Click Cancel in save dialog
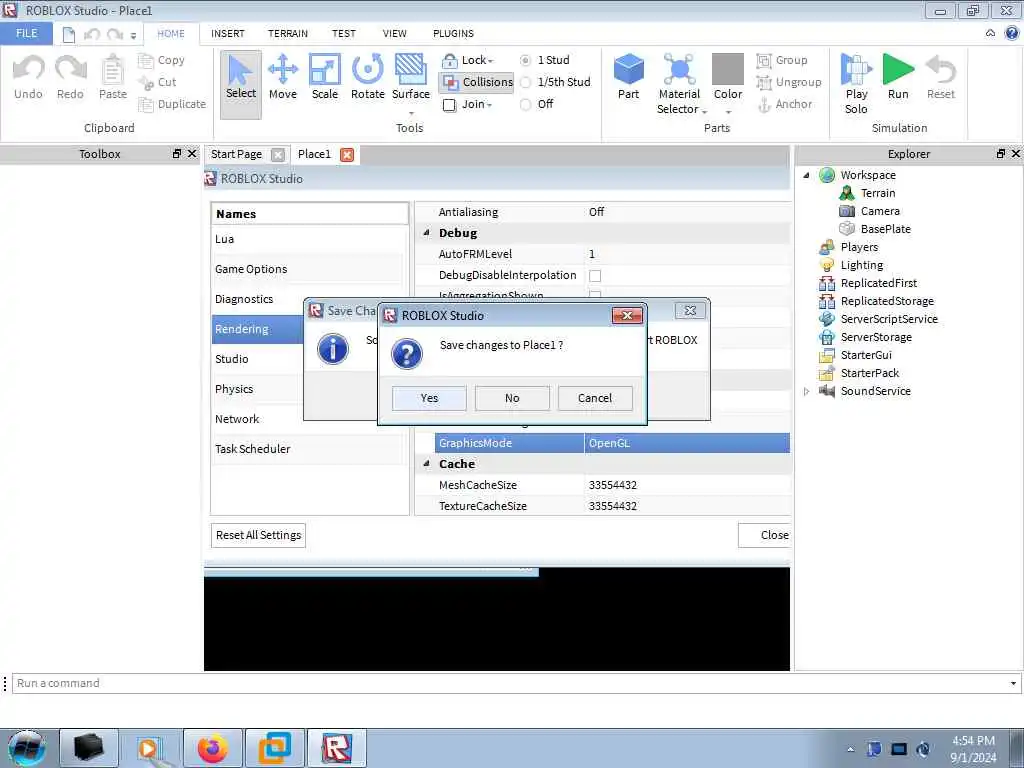This screenshot has width=1024, height=768. click(x=595, y=398)
